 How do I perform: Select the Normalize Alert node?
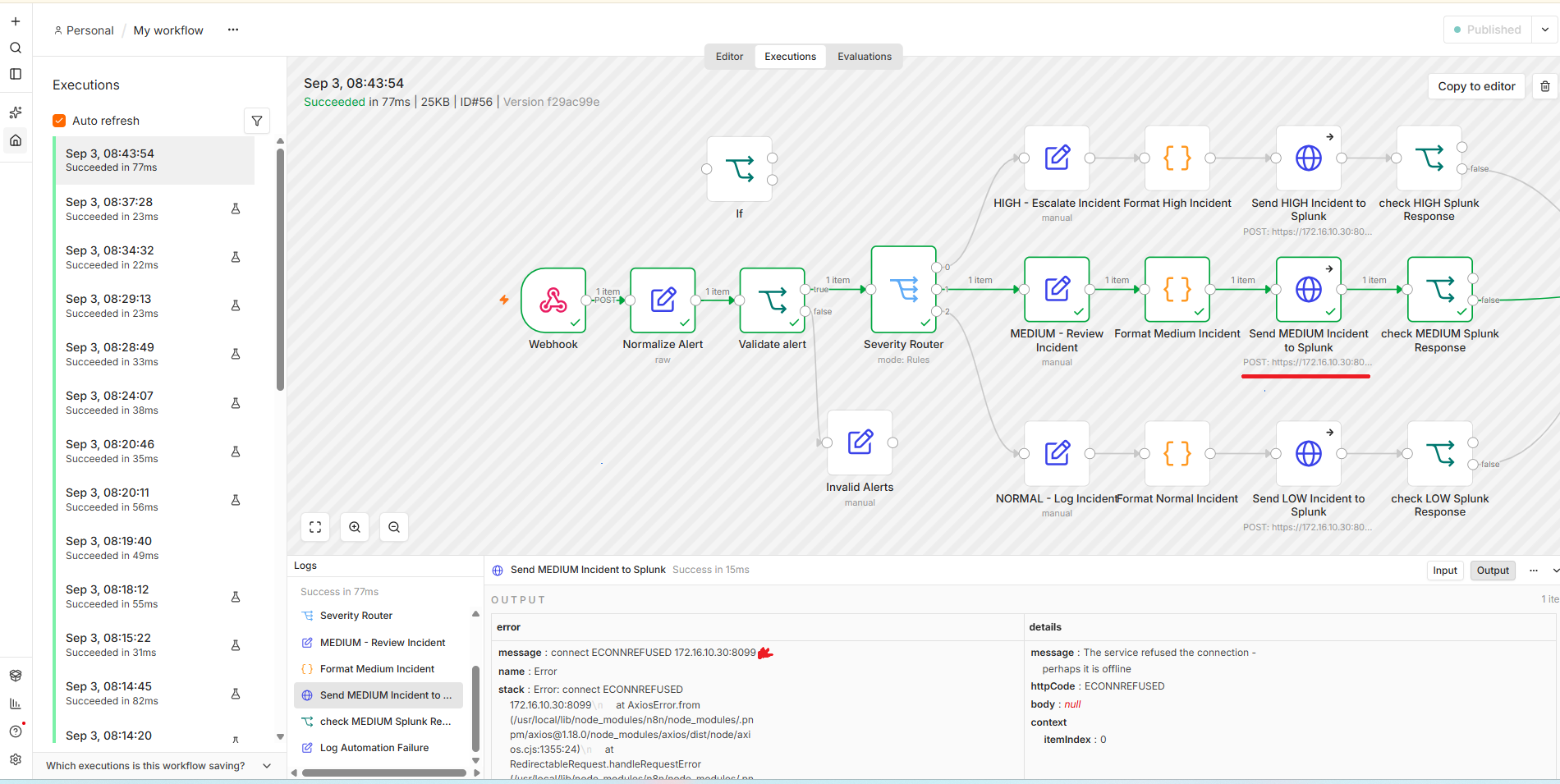(663, 300)
